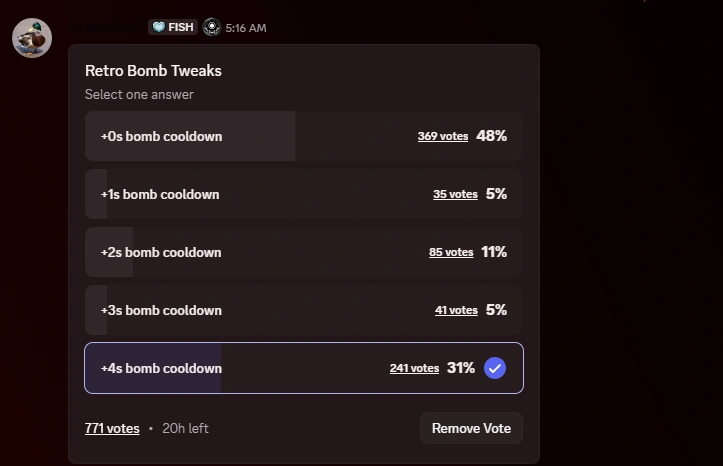Open the 369 votes voter list
The image size is (723, 466).
443,136
